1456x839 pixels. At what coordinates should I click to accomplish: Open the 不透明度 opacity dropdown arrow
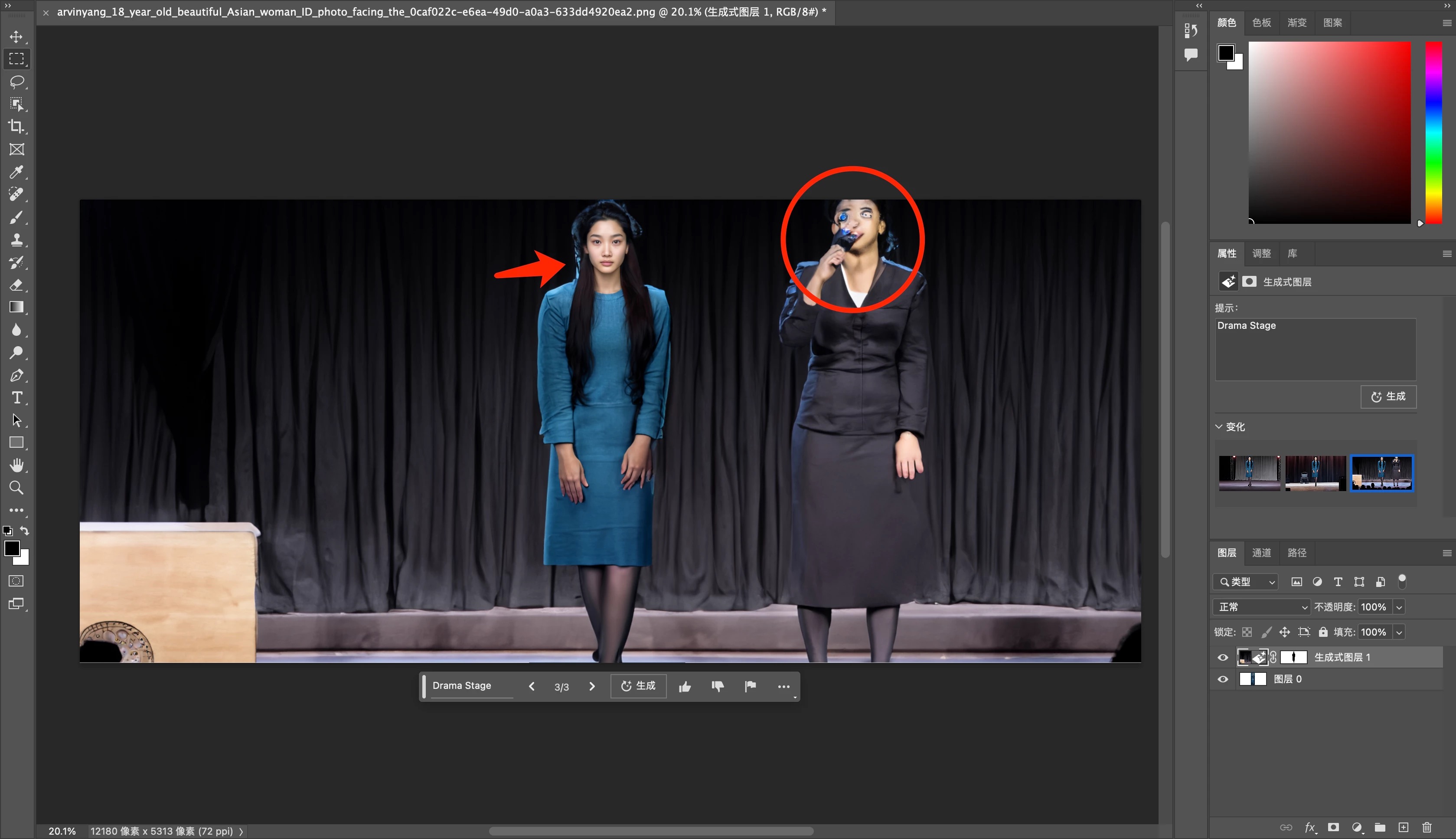[x=1399, y=607]
